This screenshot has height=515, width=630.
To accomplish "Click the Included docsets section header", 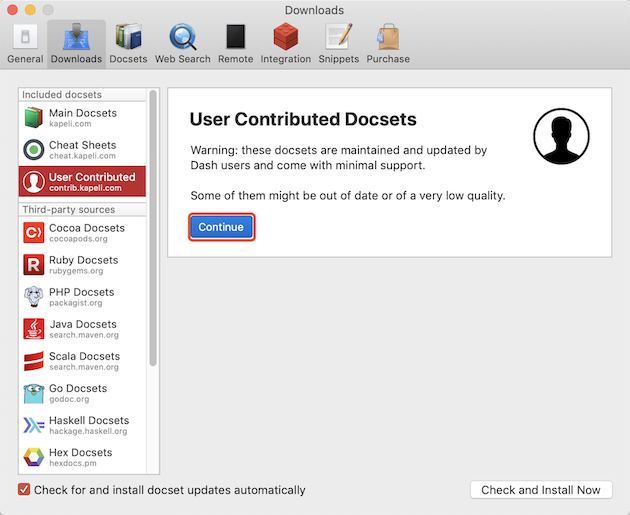I will pos(62,95).
